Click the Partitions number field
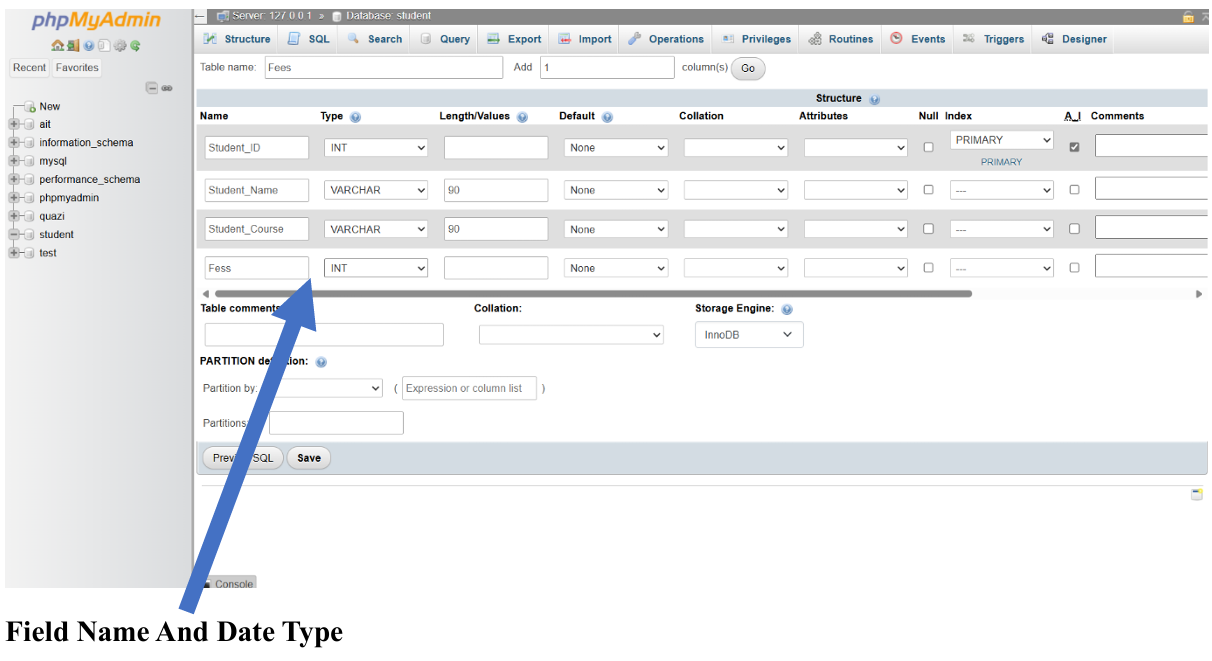Image resolution: width=1212 pixels, height=661 pixels. click(336, 423)
